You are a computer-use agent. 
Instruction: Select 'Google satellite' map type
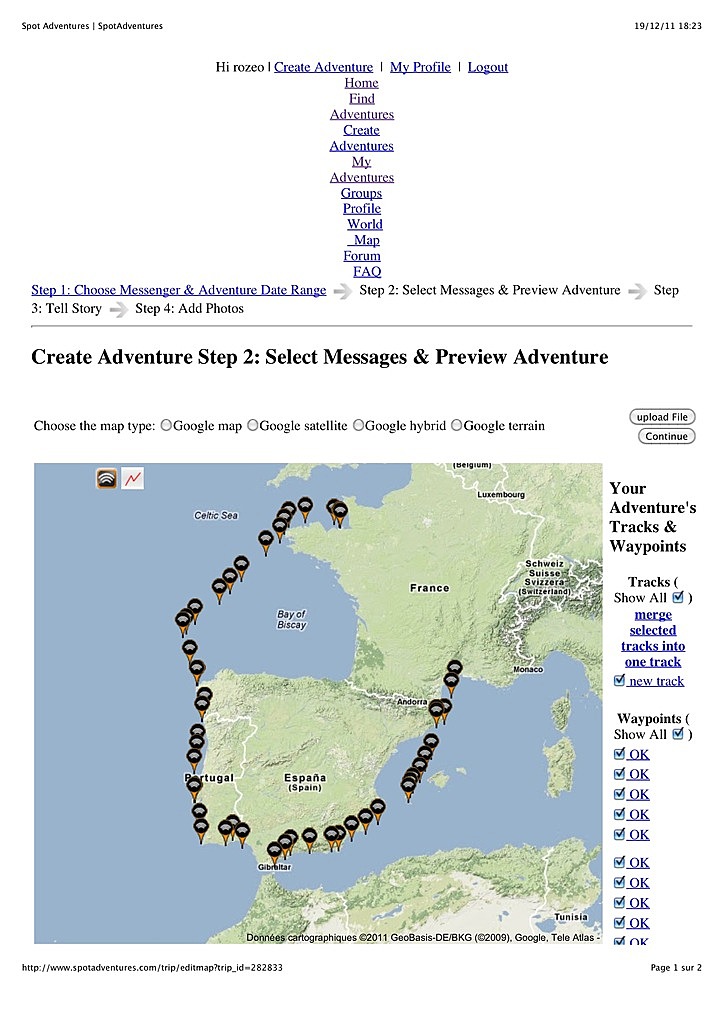click(x=253, y=425)
